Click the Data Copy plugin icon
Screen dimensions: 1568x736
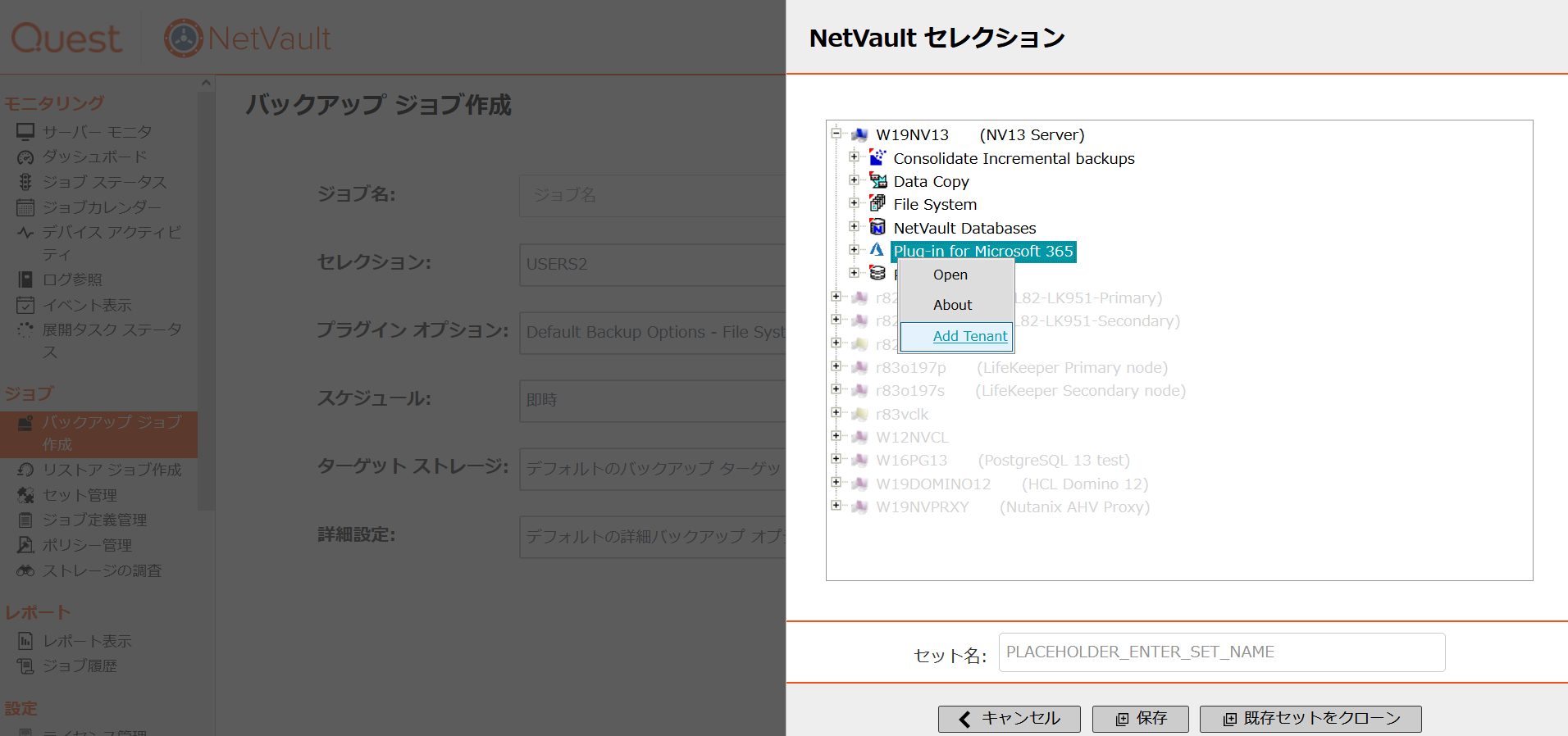point(877,180)
